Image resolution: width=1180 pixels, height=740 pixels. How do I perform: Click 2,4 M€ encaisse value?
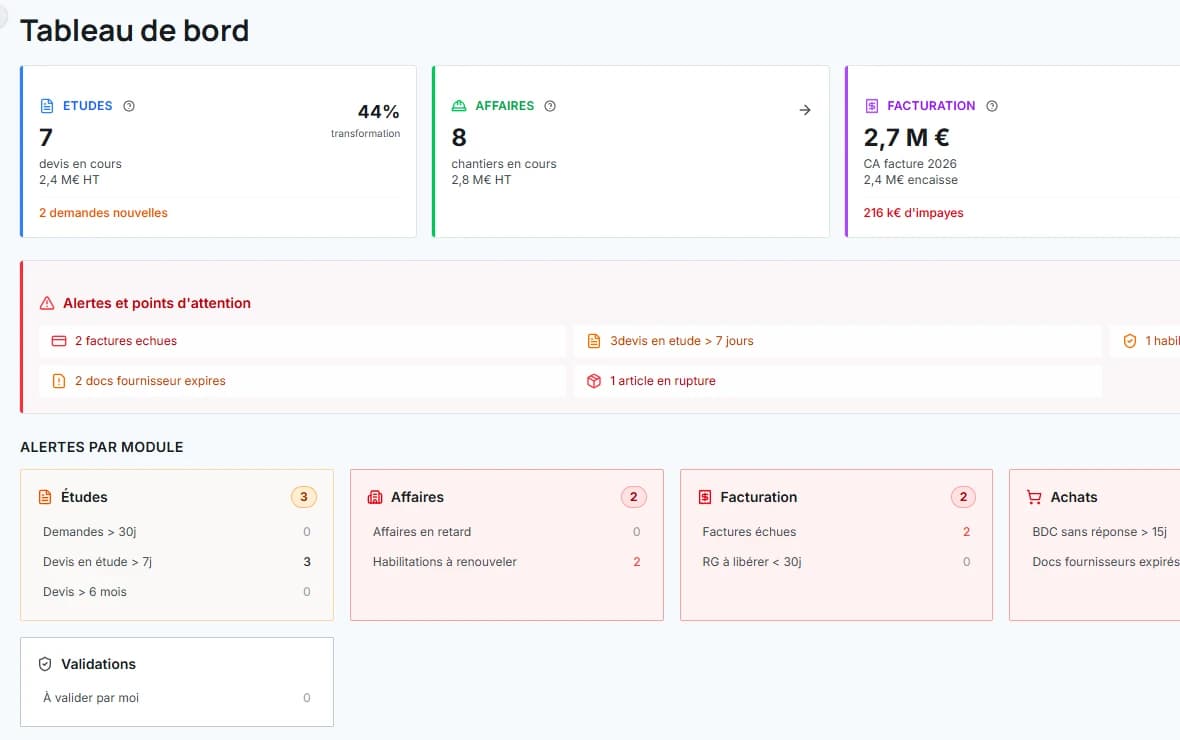(x=911, y=180)
